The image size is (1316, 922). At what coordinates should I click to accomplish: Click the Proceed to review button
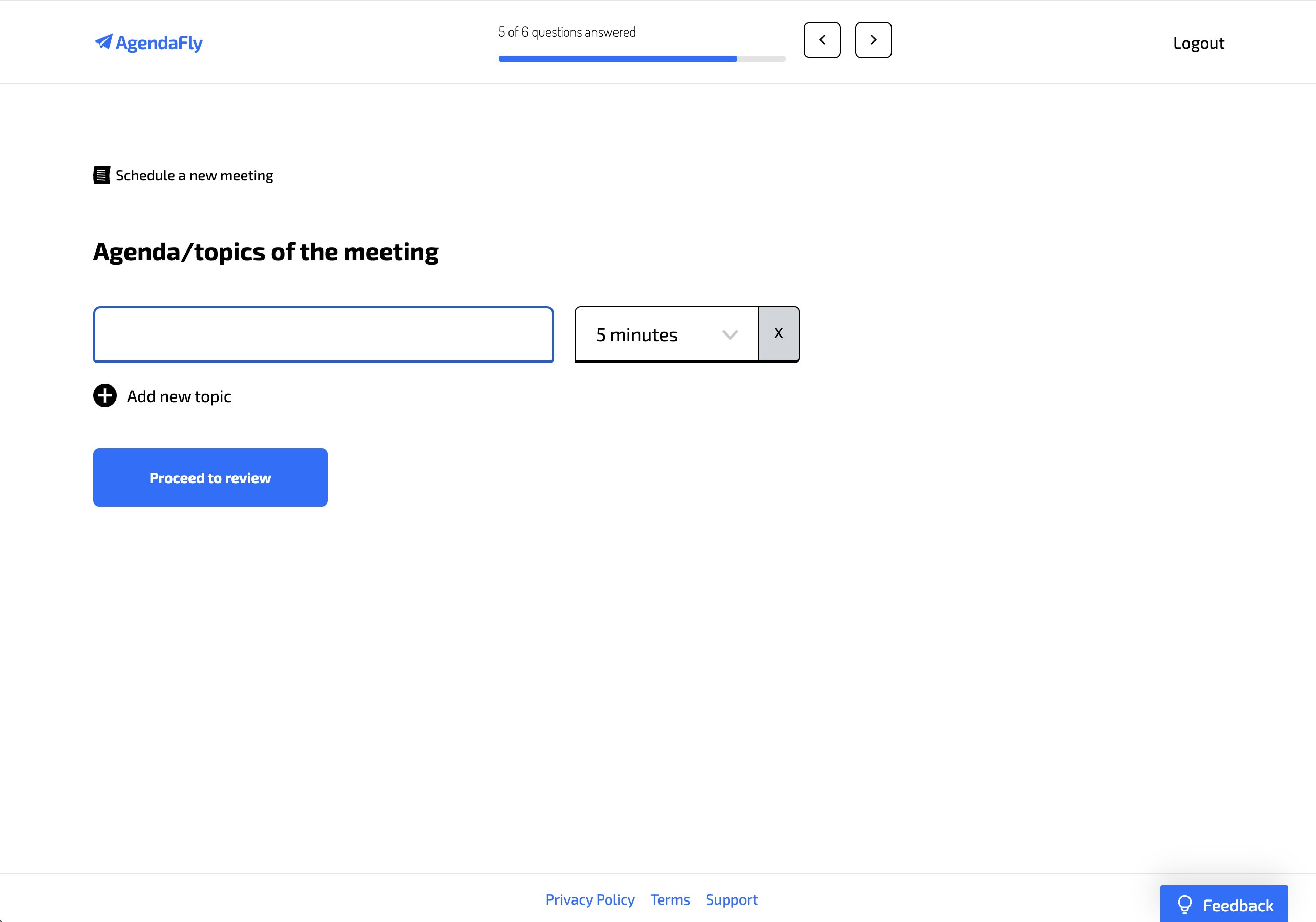210,477
